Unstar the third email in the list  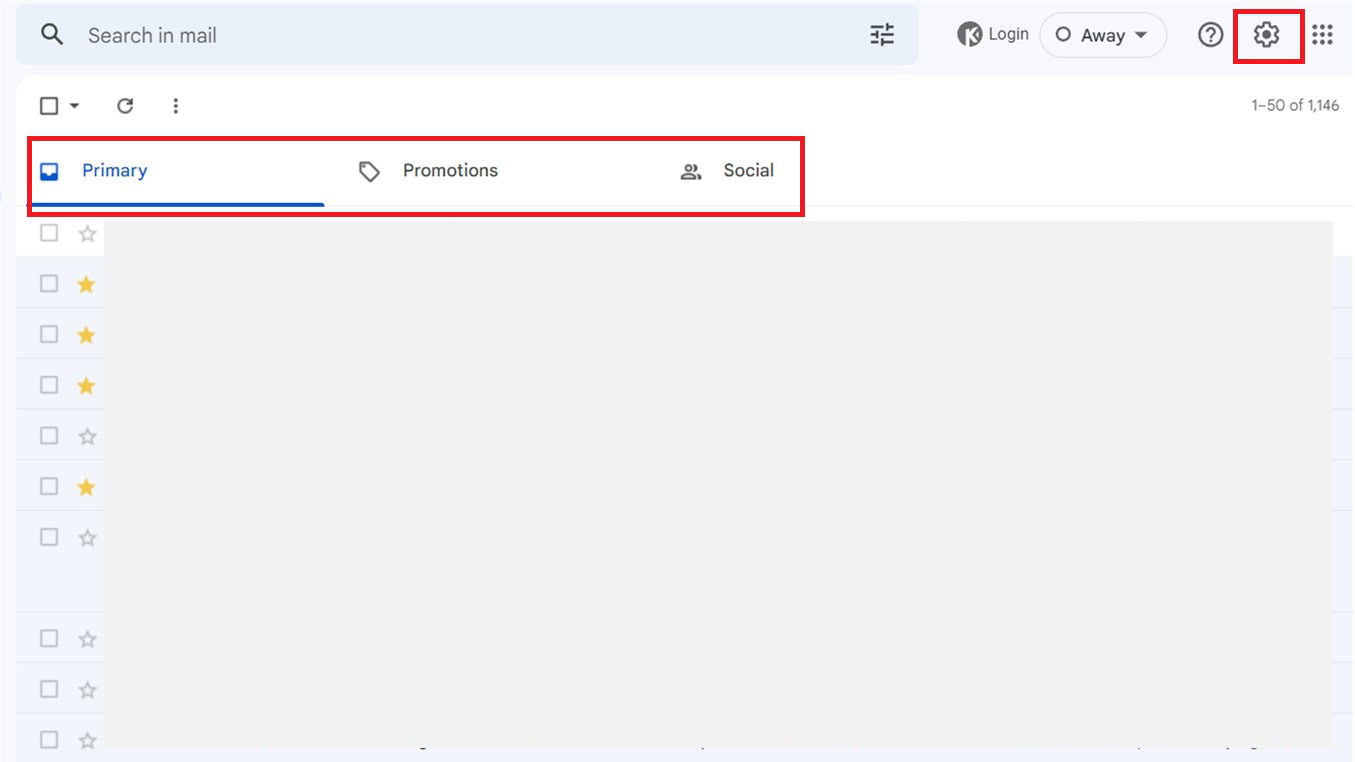point(87,334)
